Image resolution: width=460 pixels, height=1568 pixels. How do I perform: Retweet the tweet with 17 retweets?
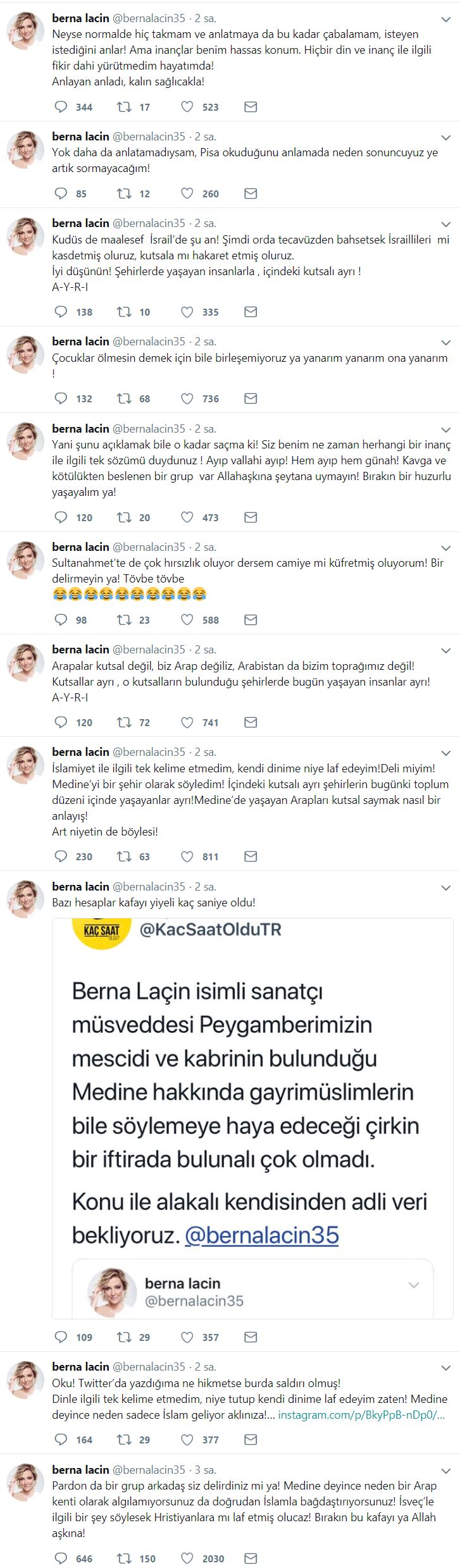(x=124, y=107)
